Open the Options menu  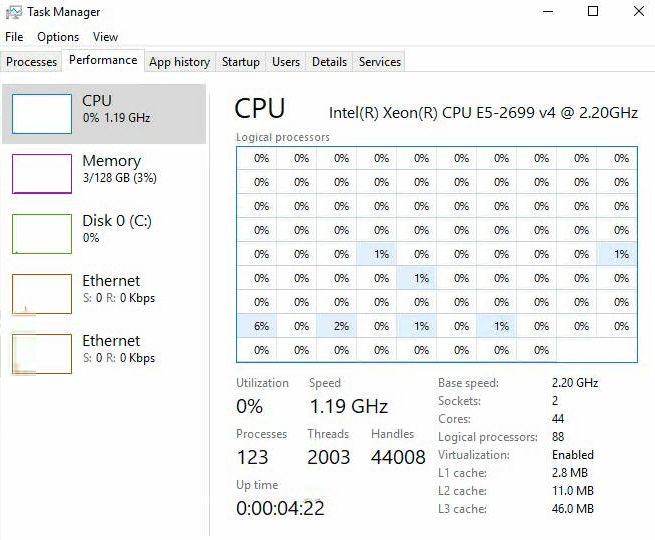[x=58, y=37]
